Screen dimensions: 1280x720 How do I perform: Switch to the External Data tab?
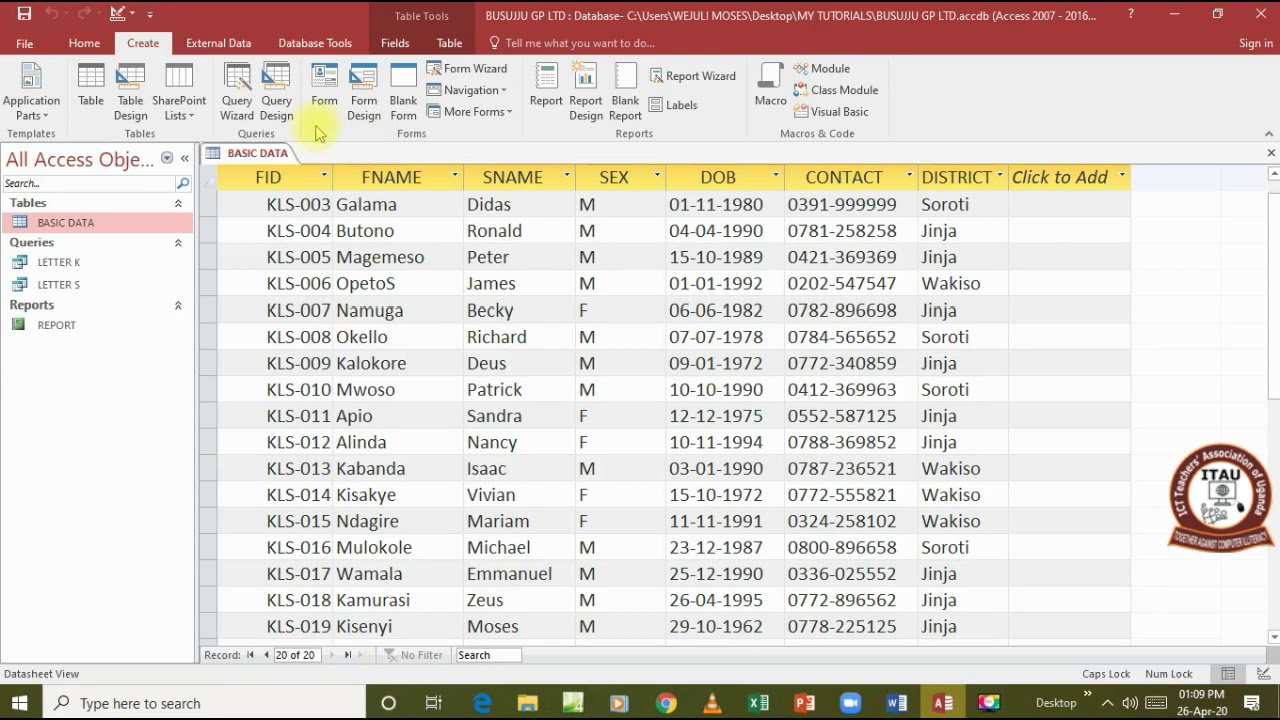(x=218, y=43)
